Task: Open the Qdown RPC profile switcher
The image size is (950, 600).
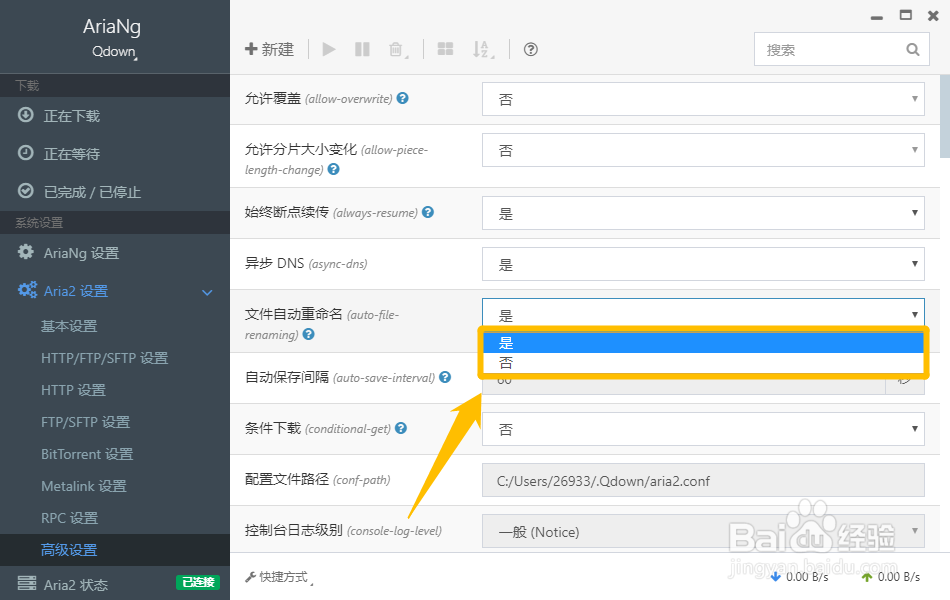Action: (114, 52)
